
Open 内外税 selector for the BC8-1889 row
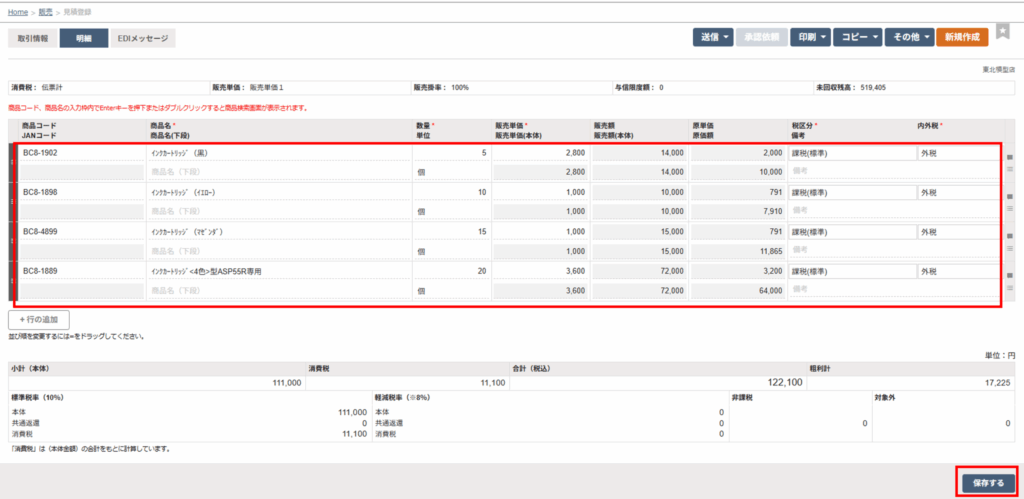click(x=957, y=271)
